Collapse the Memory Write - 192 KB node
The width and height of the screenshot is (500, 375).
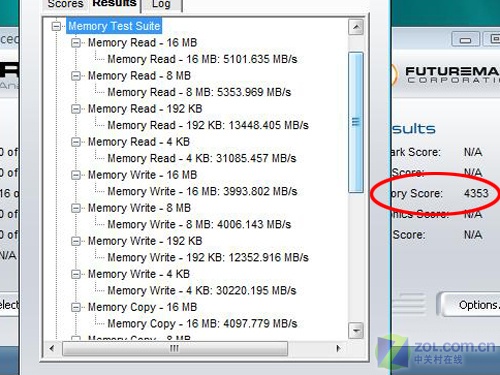[76, 241]
